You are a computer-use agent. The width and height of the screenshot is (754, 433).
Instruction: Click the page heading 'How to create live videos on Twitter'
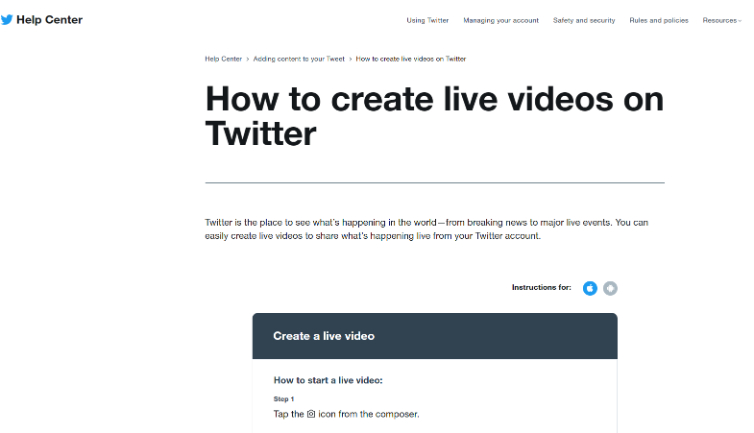435,116
